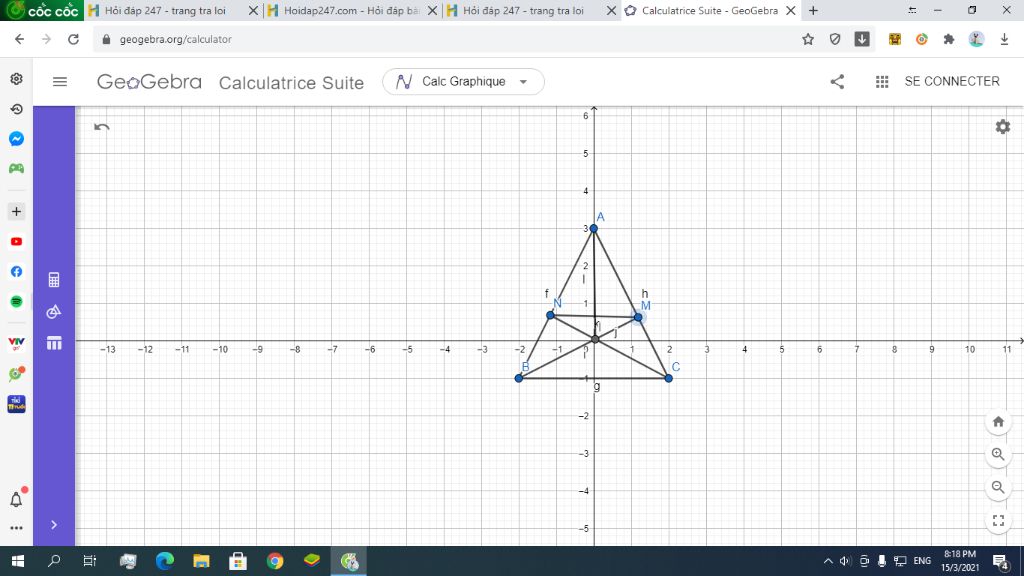Click SE CONNECTER to sign in
The width and height of the screenshot is (1024, 576).
(952, 82)
